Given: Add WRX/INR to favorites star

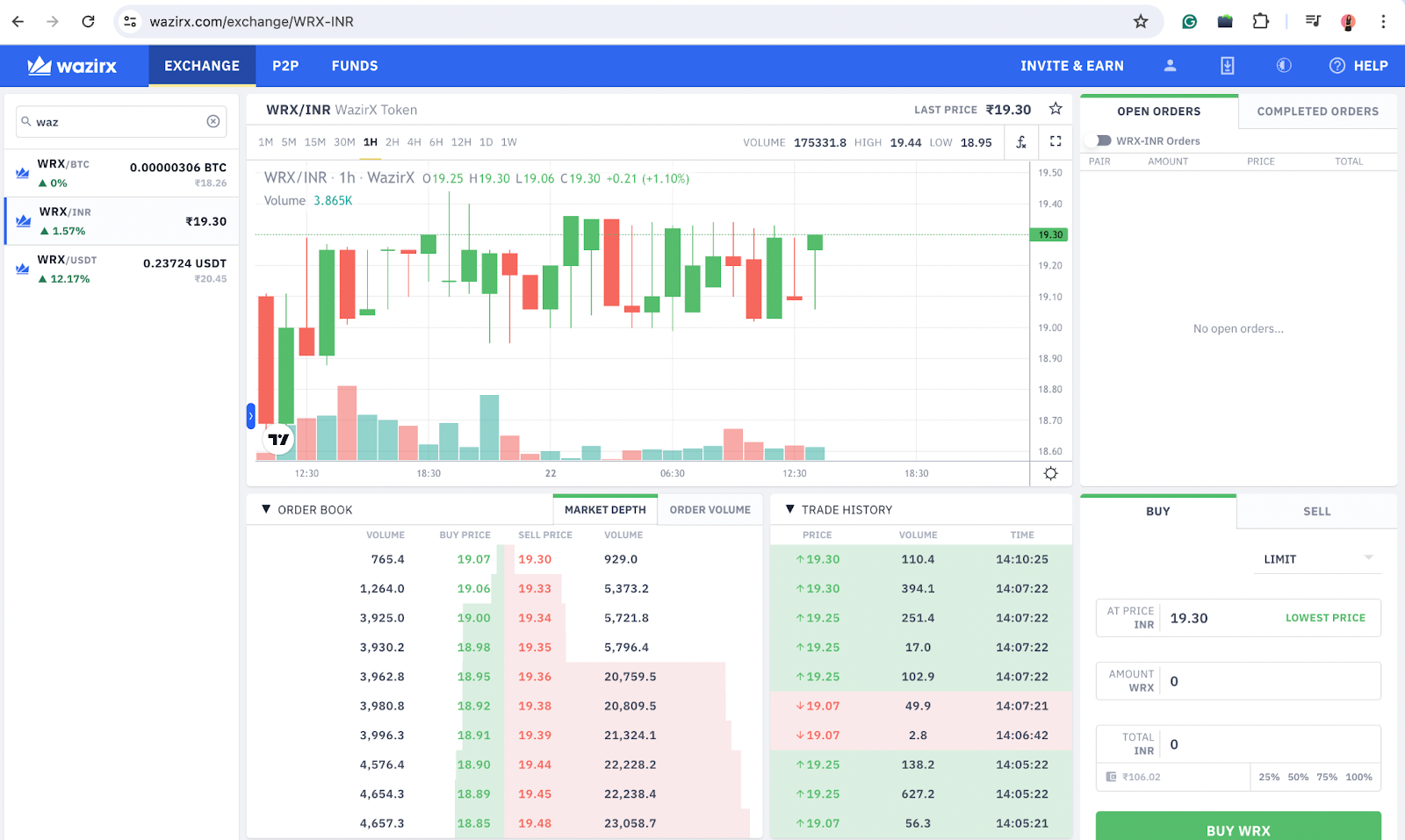Looking at the screenshot, I should [1056, 109].
